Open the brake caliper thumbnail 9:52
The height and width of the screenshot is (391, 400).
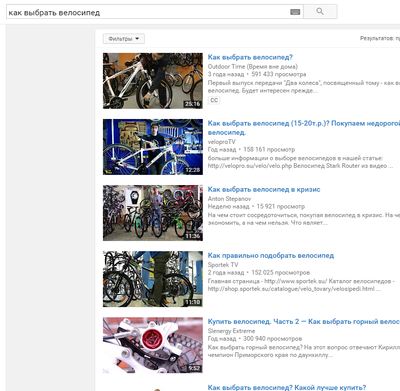pyautogui.click(x=153, y=345)
